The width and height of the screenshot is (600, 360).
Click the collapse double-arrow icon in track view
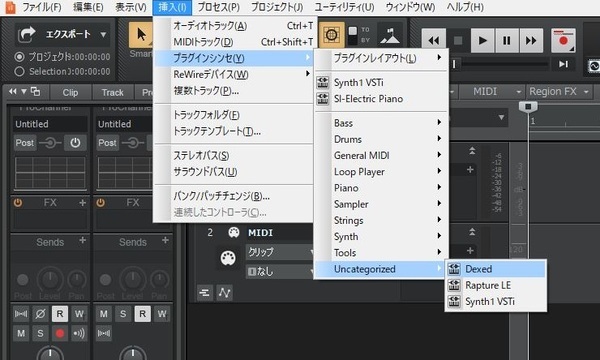click(x=13, y=91)
